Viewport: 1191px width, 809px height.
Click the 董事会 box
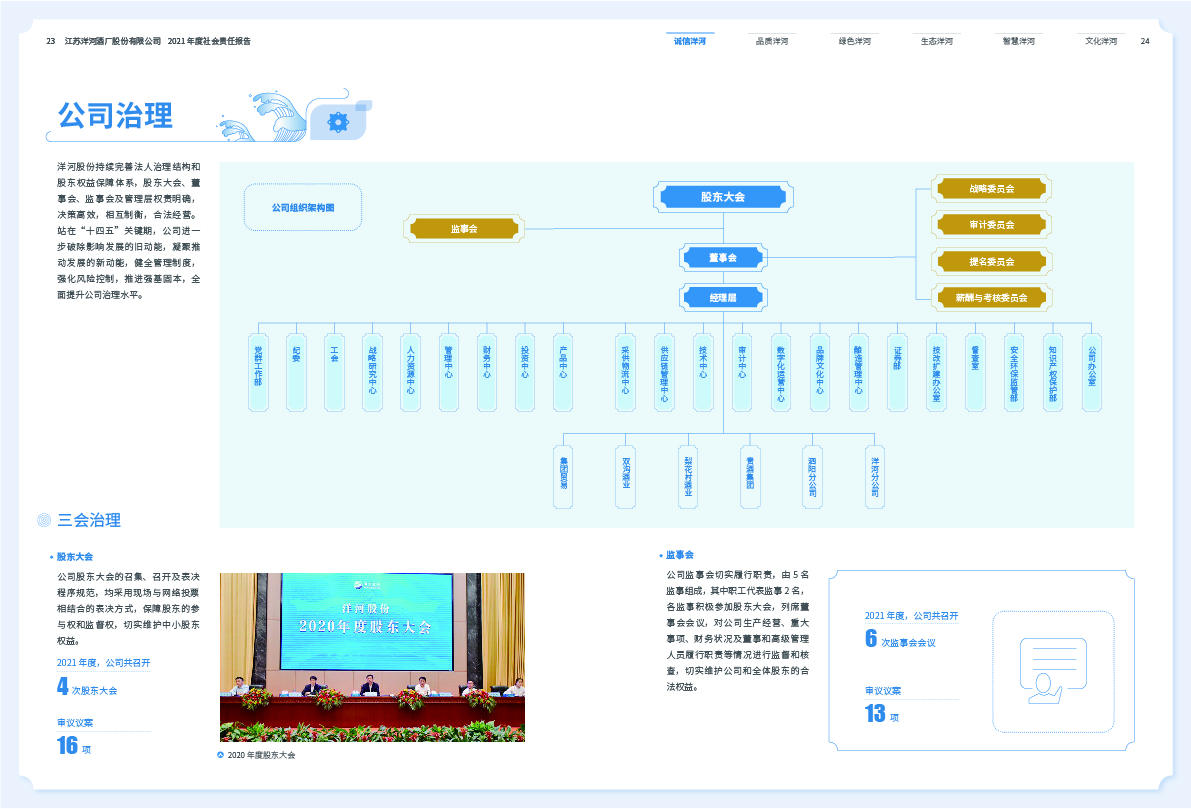pyautogui.click(x=722, y=258)
